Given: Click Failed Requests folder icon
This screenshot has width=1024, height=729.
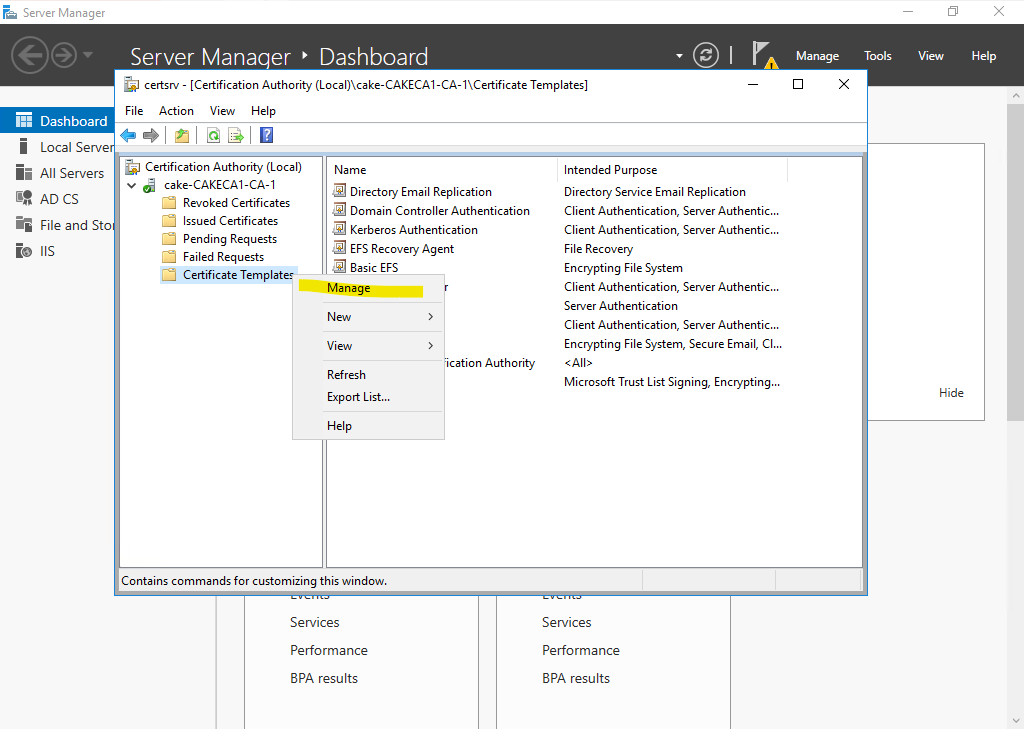Looking at the screenshot, I should [x=169, y=257].
